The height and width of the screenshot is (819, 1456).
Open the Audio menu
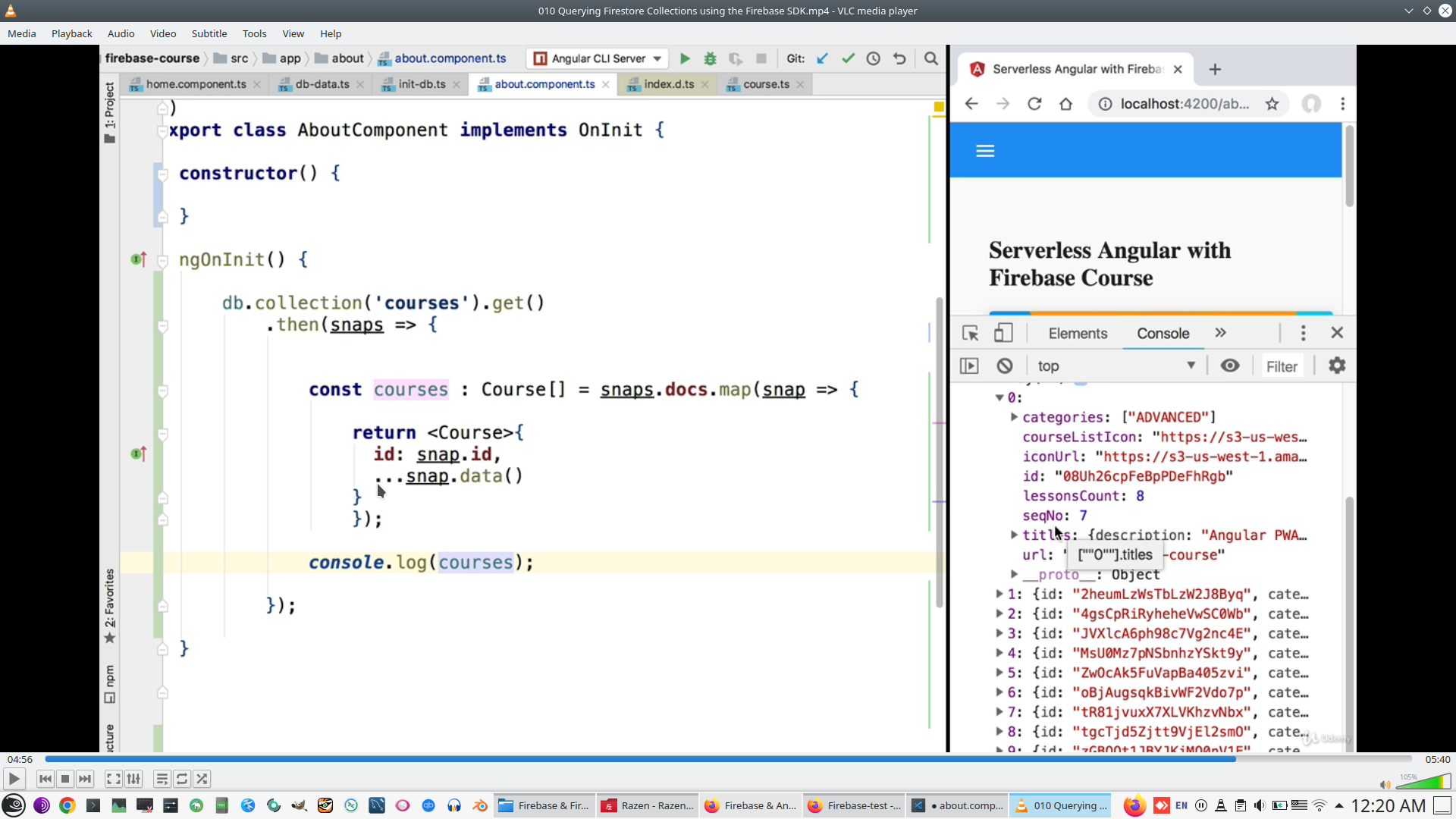pyautogui.click(x=121, y=33)
